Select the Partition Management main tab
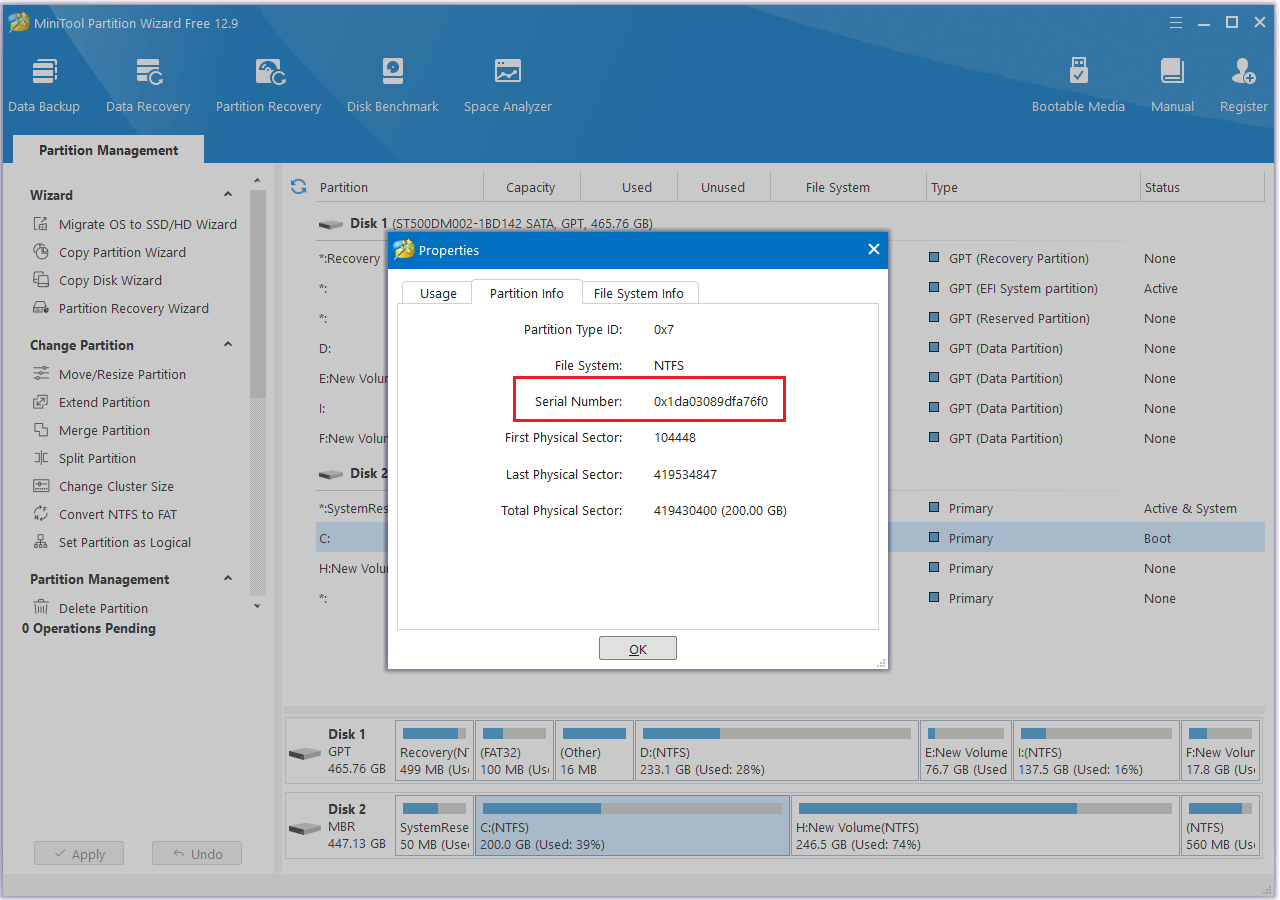1280x900 pixels. (x=109, y=150)
